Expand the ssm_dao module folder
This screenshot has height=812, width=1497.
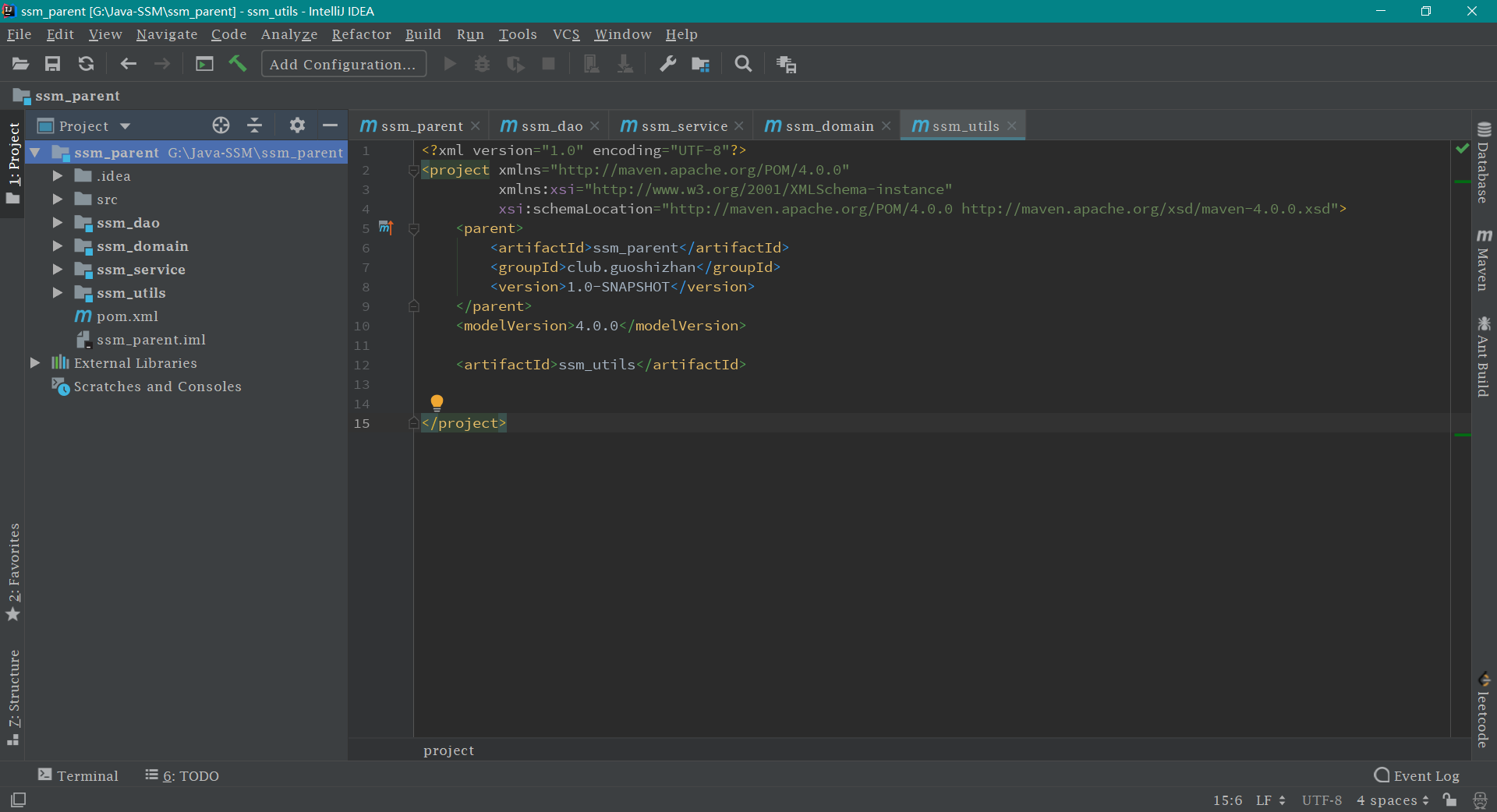(58, 223)
